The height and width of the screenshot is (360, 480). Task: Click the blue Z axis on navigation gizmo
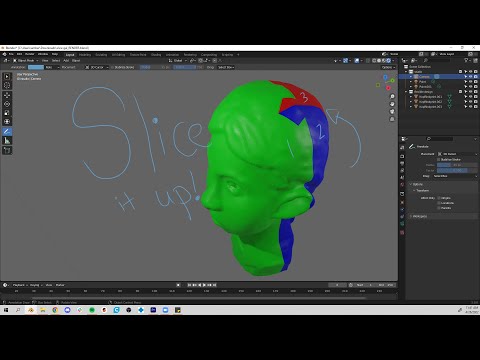coord(385,77)
